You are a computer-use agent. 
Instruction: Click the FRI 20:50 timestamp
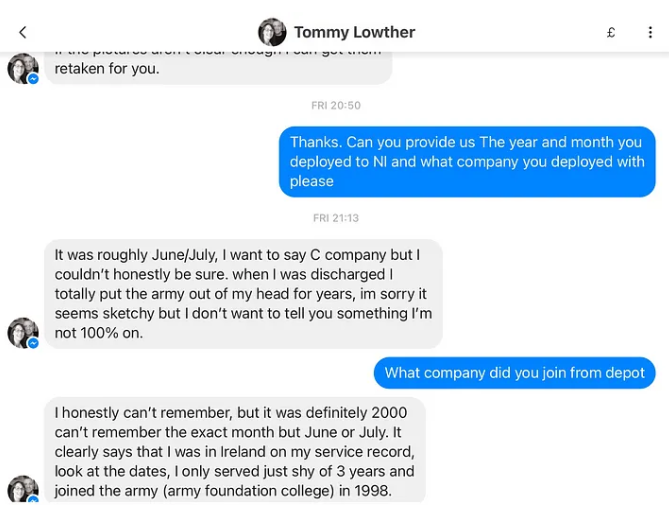pyautogui.click(x=335, y=105)
